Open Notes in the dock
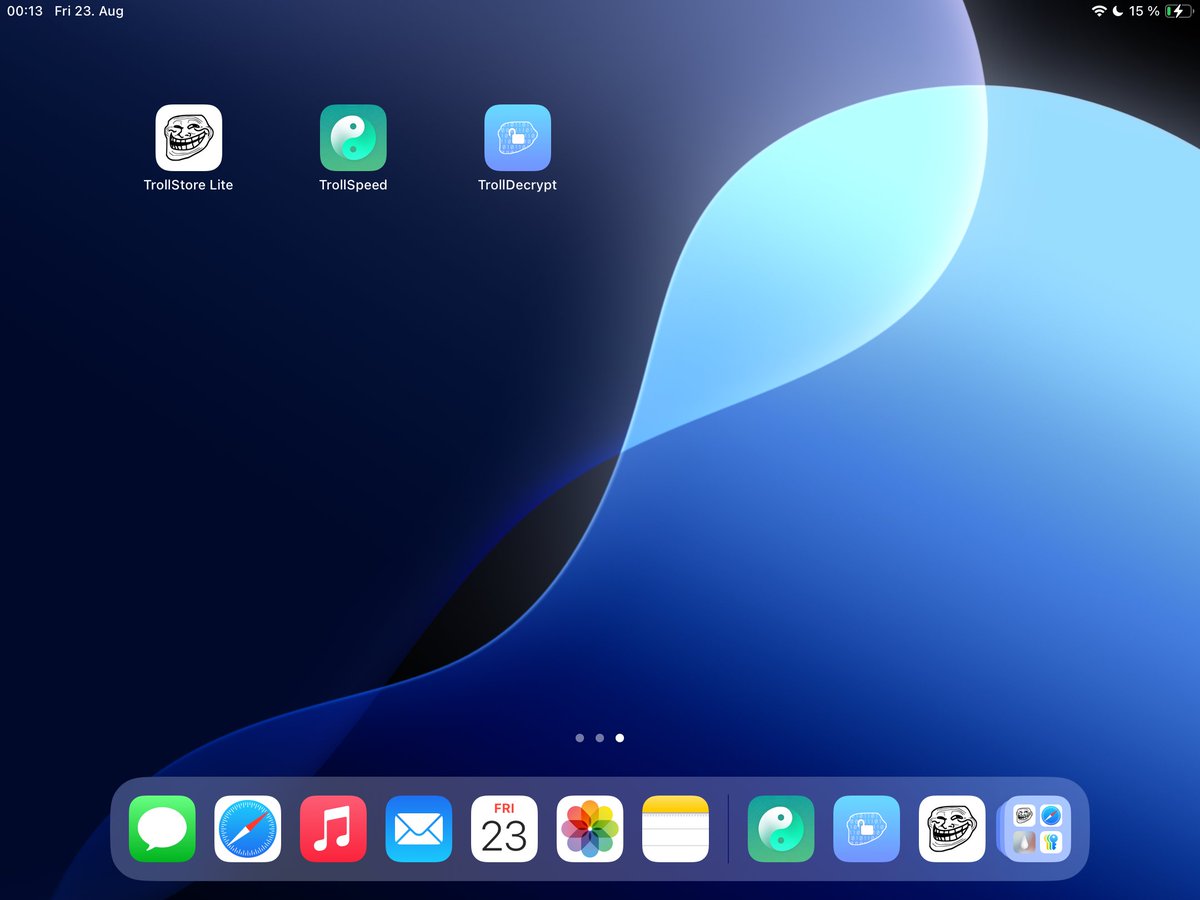The height and width of the screenshot is (900, 1200). coord(676,829)
